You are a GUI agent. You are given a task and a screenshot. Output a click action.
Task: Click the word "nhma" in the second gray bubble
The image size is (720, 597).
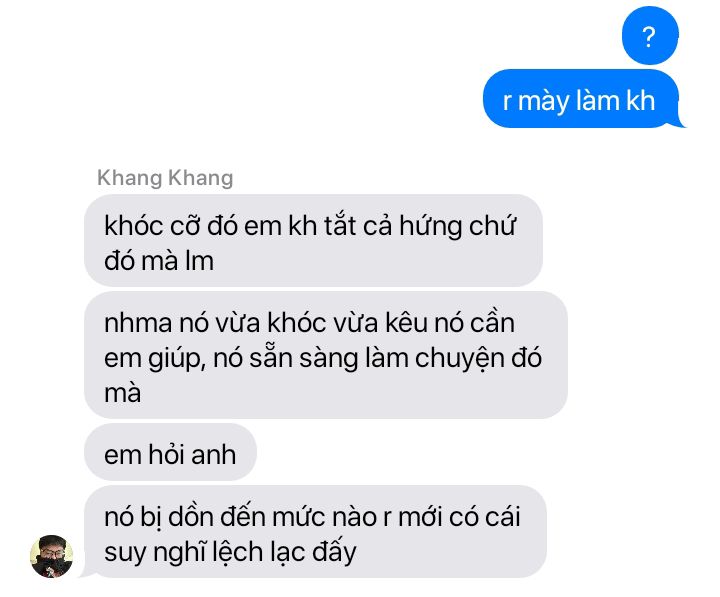[138, 323]
